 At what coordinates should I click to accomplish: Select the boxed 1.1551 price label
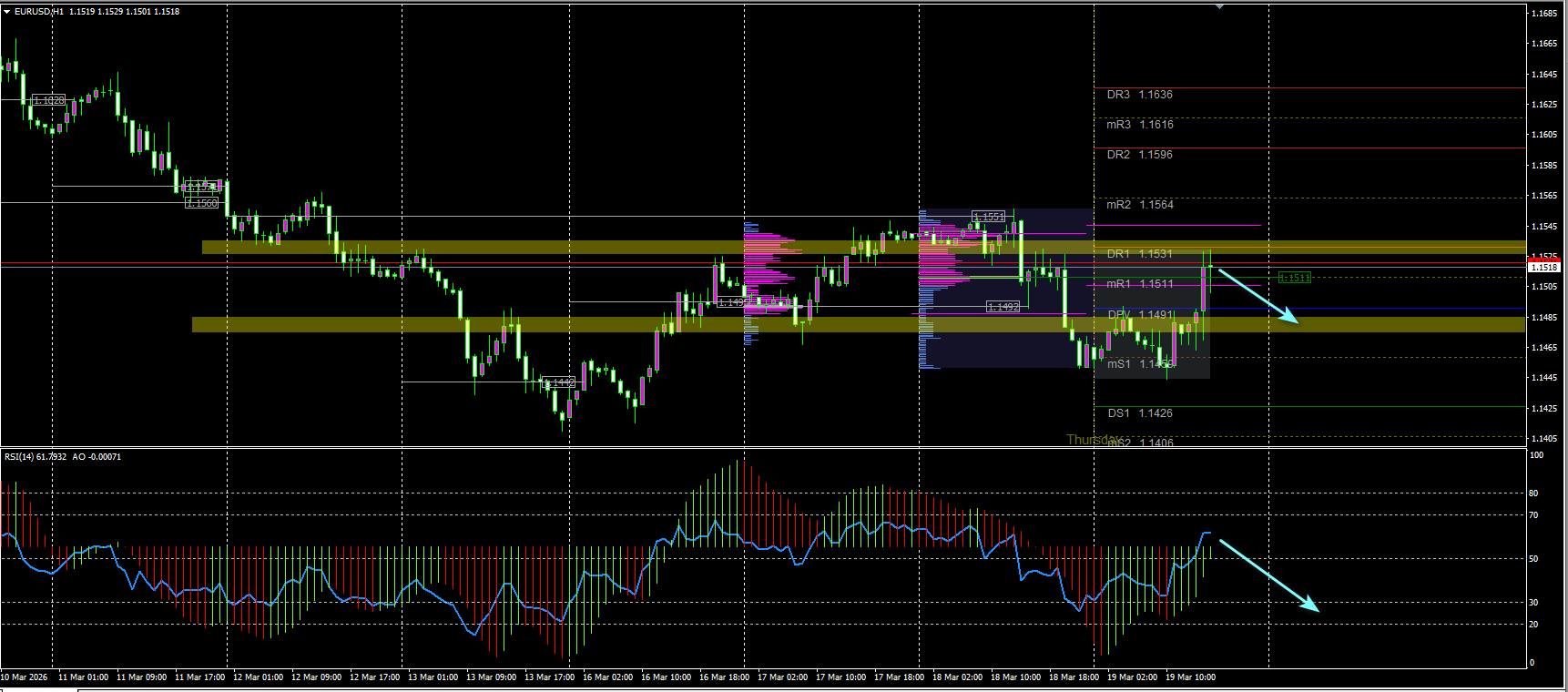(x=989, y=217)
